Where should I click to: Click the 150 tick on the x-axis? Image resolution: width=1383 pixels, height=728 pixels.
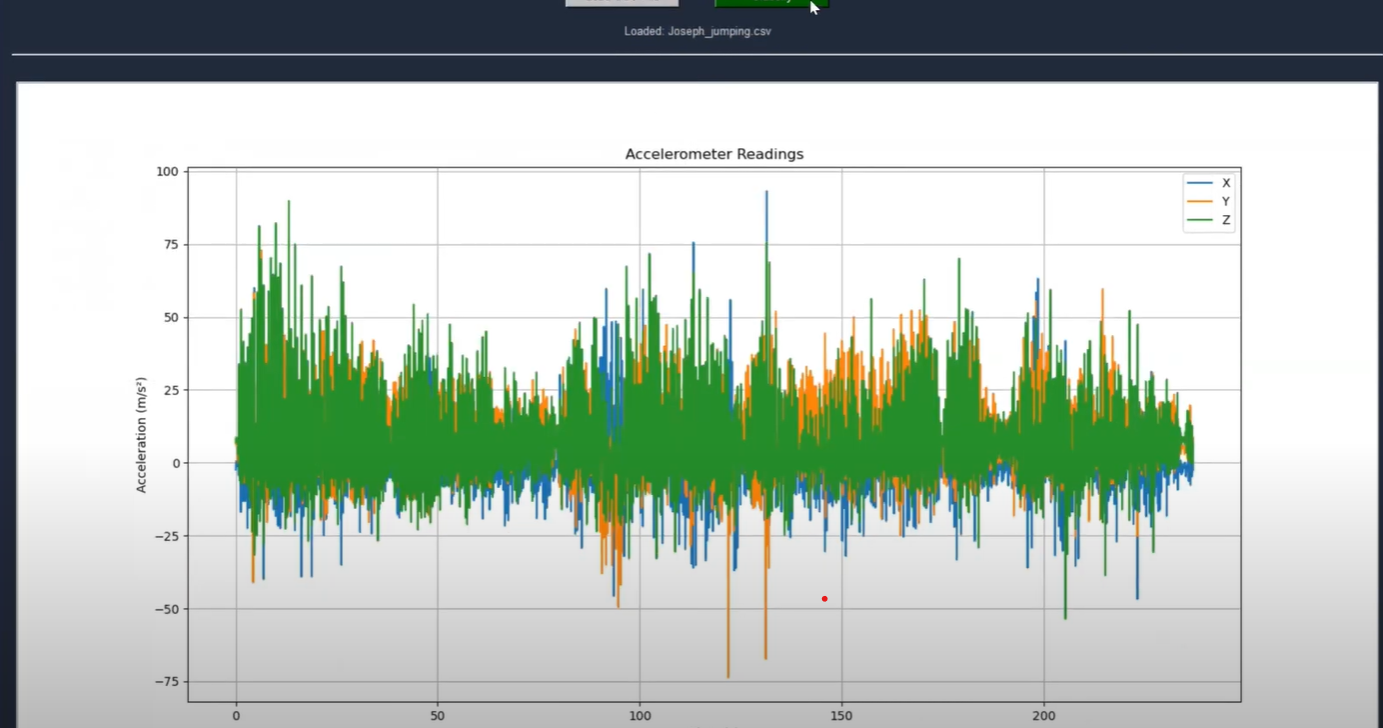(x=842, y=716)
